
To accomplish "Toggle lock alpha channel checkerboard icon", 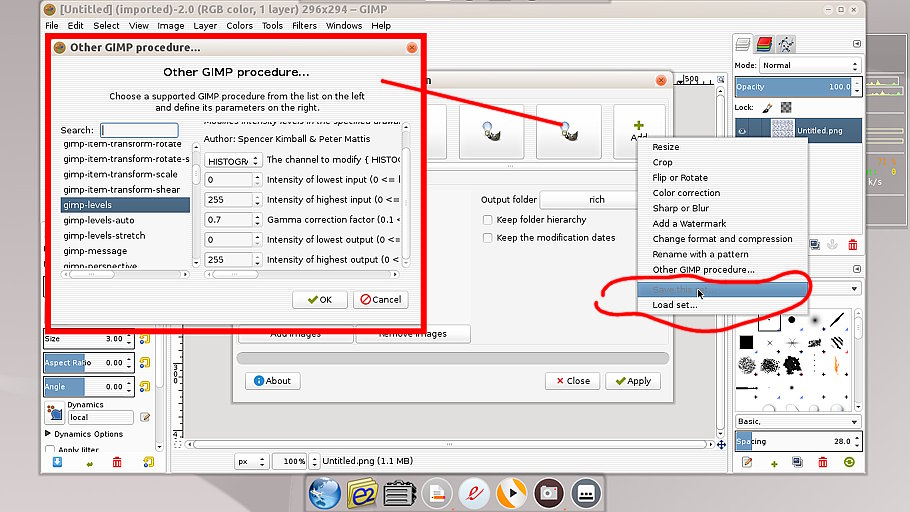I will pos(786,107).
